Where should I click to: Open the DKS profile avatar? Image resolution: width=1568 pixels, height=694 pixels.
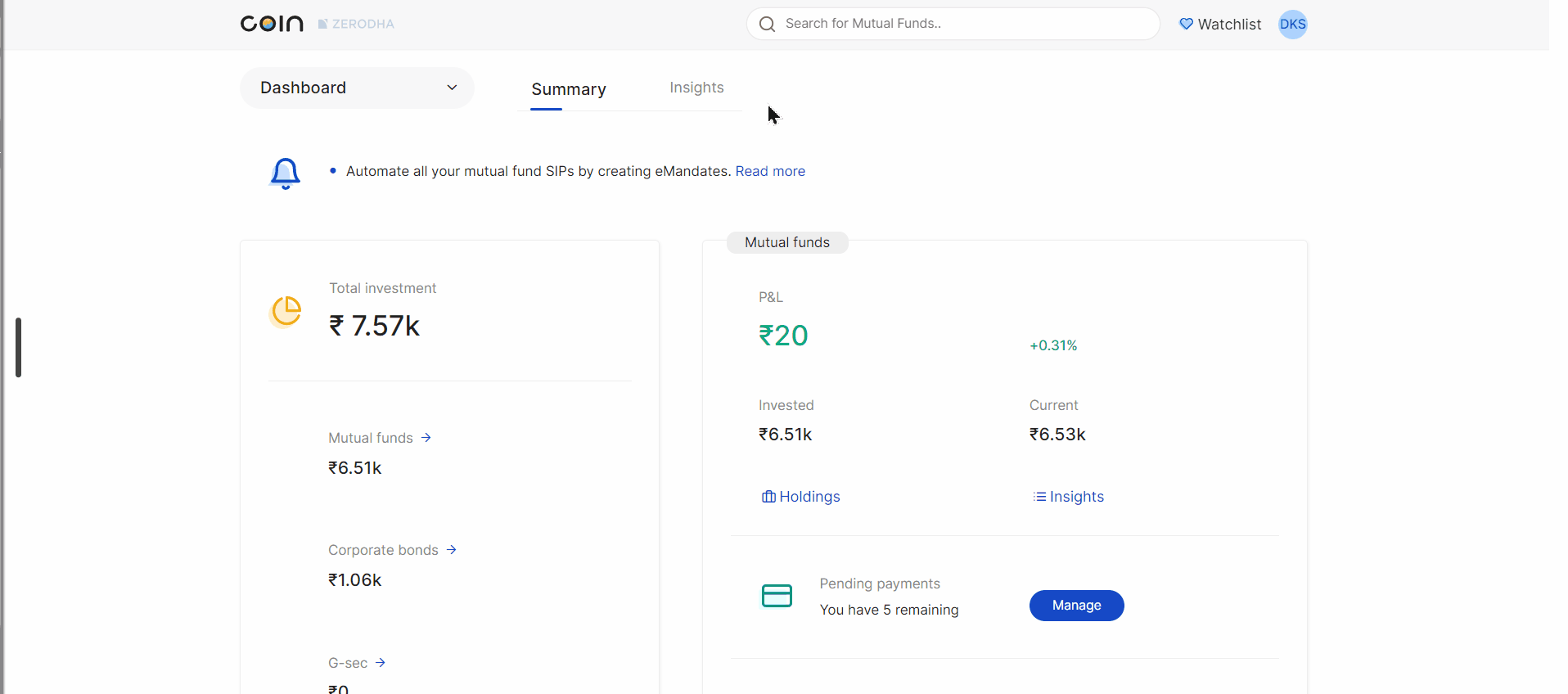point(1292,24)
